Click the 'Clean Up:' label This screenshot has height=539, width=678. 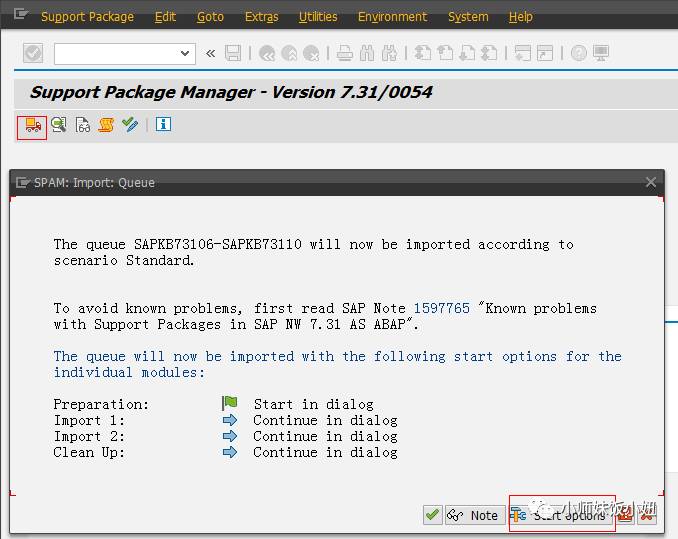89,452
